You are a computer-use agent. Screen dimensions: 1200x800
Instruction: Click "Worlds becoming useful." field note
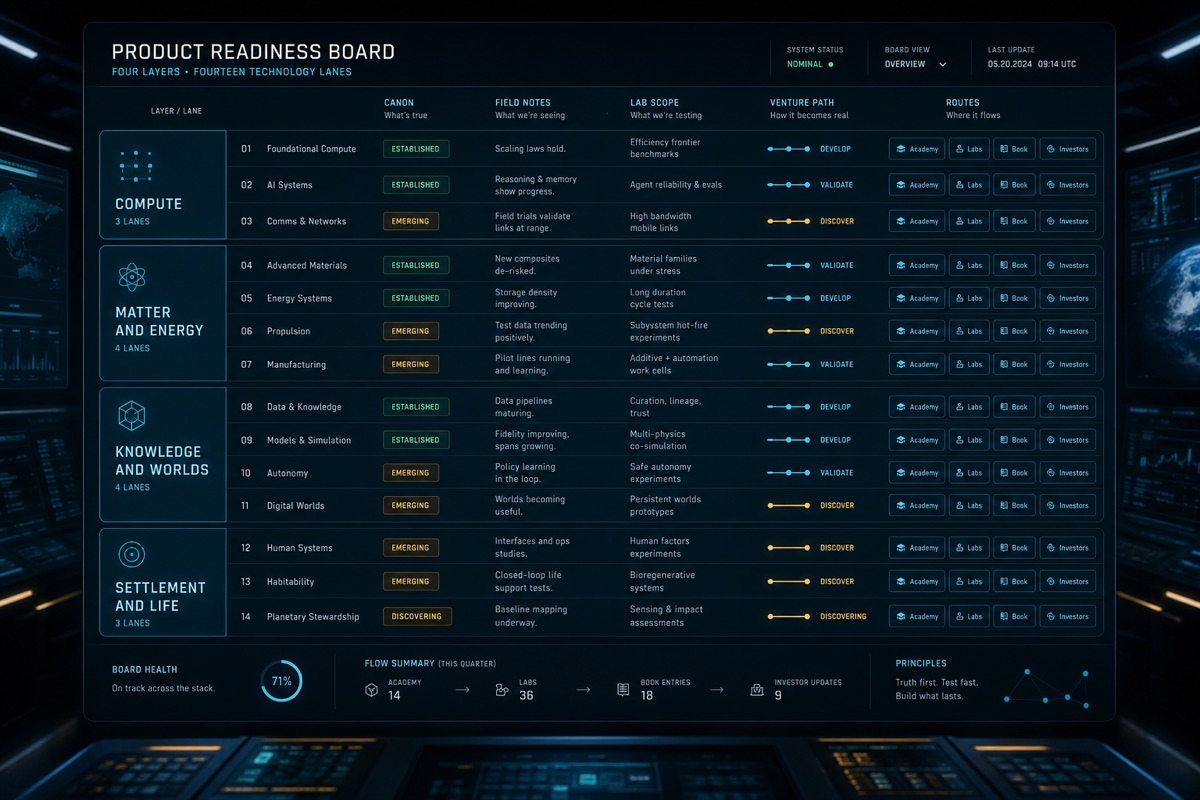click(530, 506)
